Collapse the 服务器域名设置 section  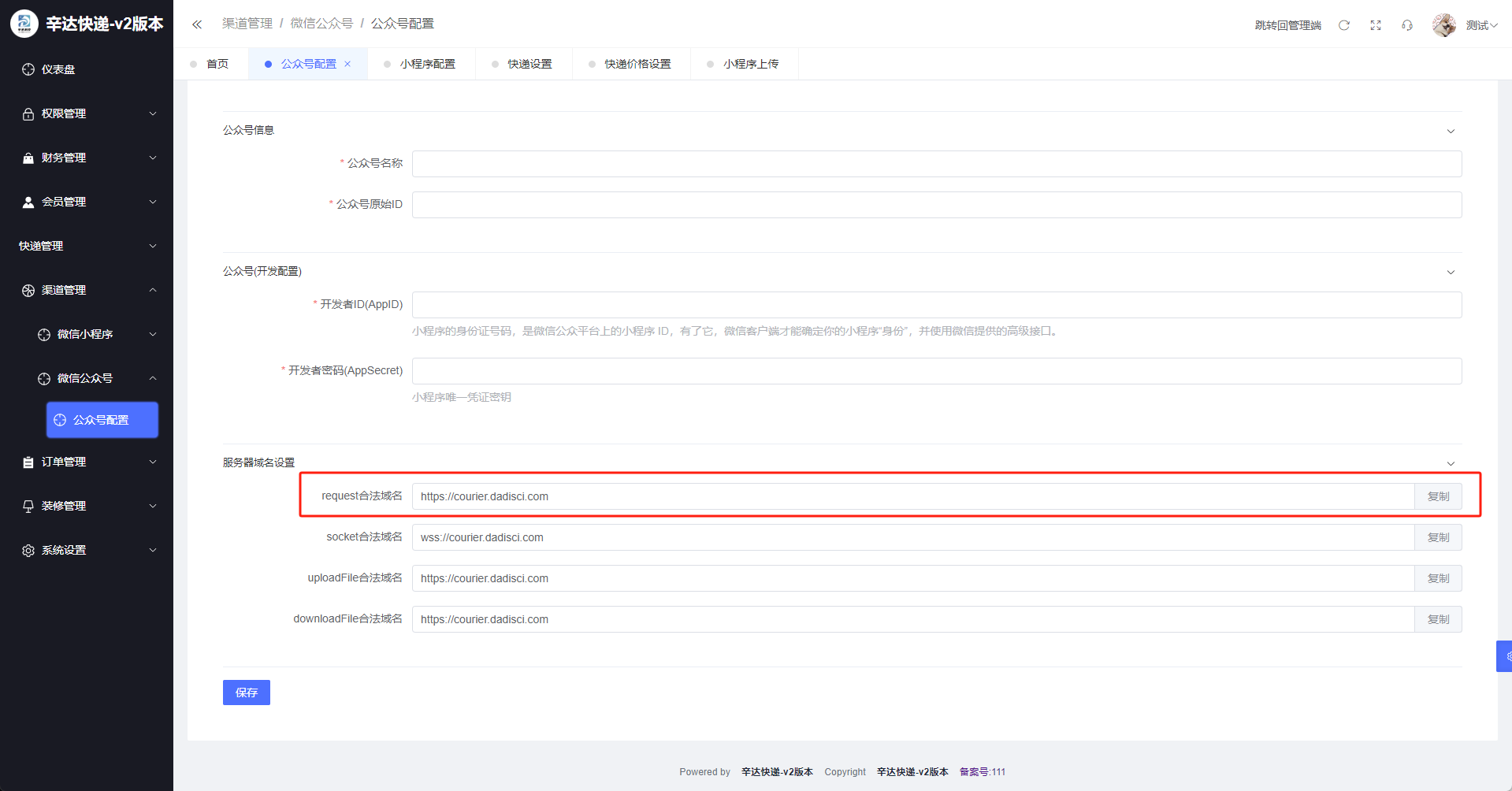tap(1451, 463)
